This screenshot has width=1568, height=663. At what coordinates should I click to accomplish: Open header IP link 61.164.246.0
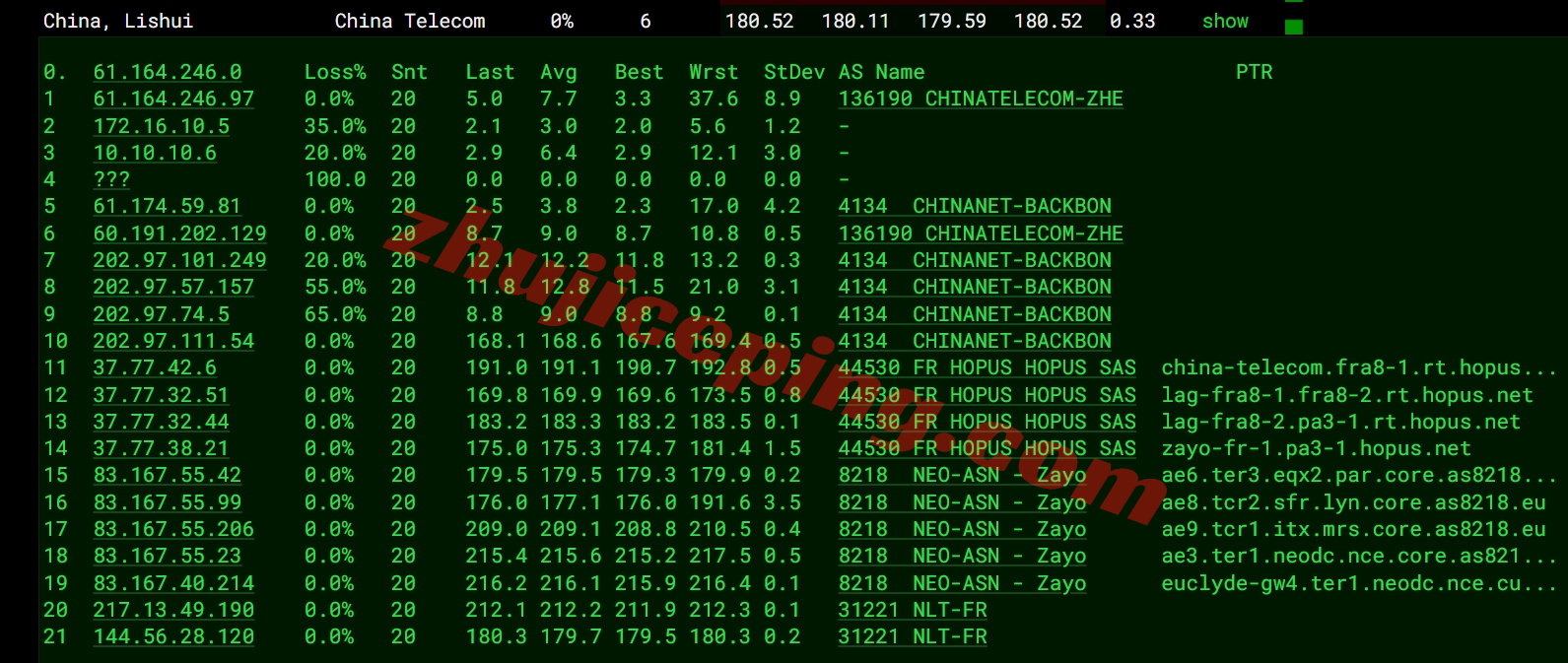[167, 73]
